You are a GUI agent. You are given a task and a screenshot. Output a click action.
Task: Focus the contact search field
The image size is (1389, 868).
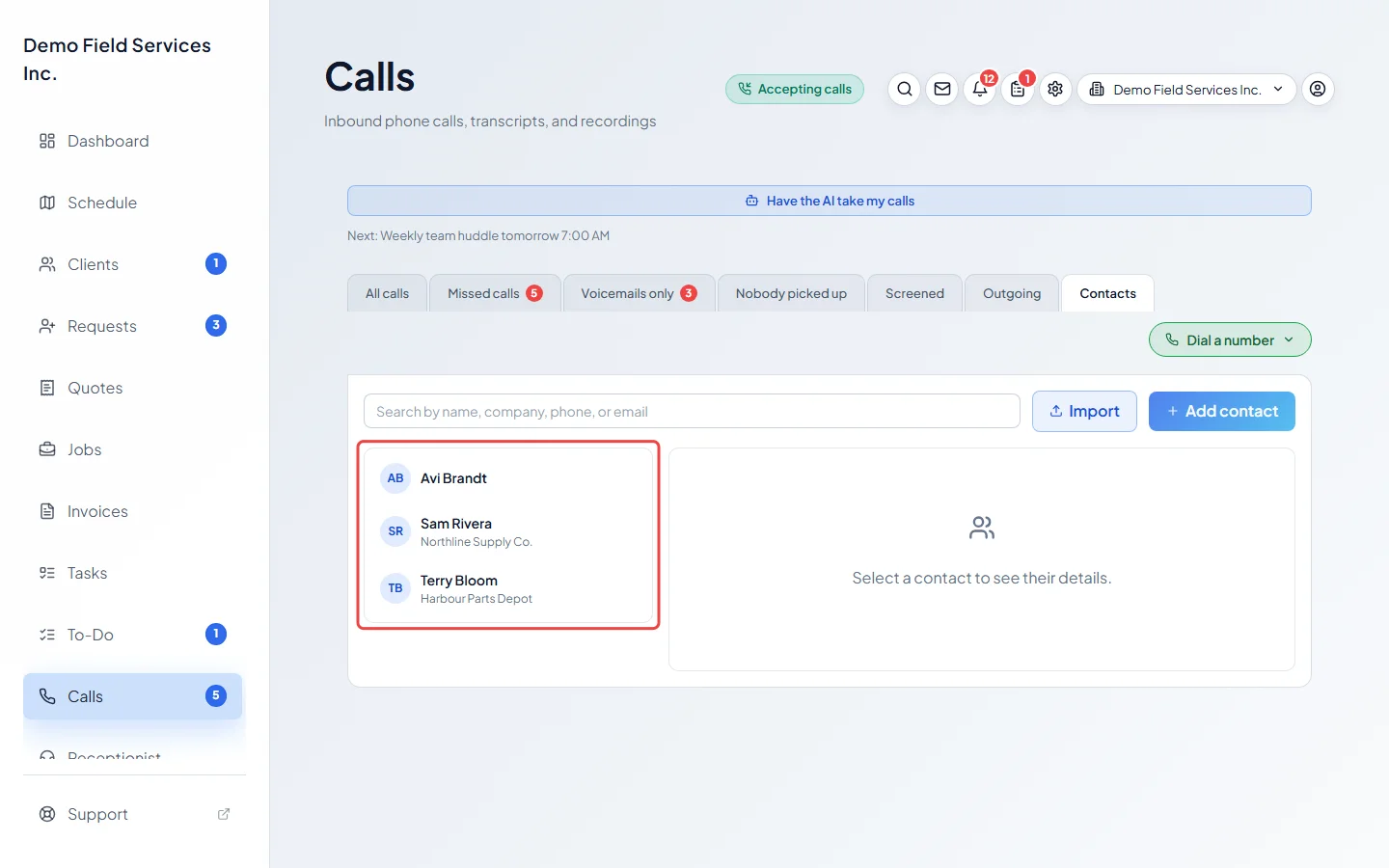click(x=692, y=411)
